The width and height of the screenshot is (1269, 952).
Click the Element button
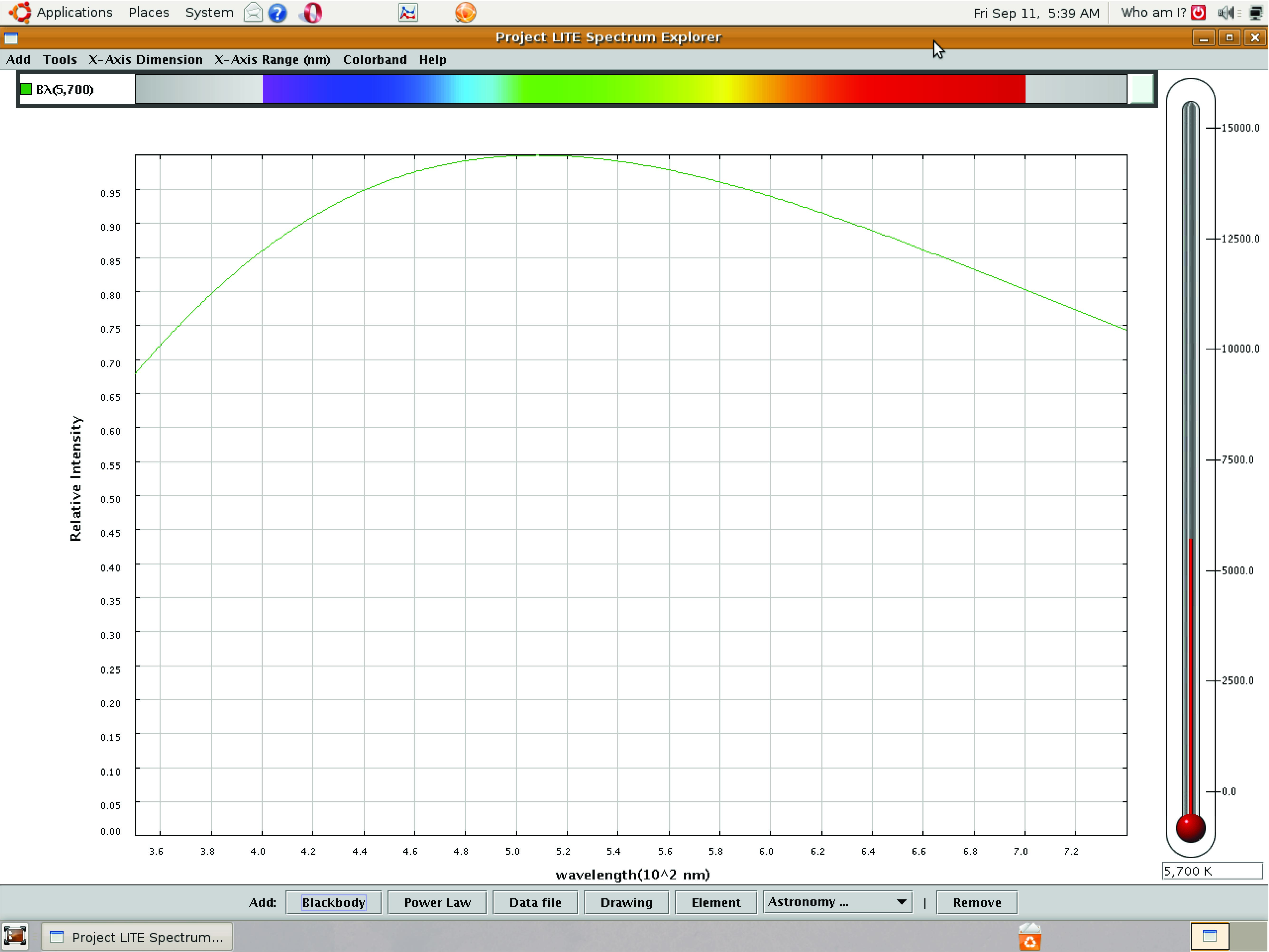[x=716, y=903]
